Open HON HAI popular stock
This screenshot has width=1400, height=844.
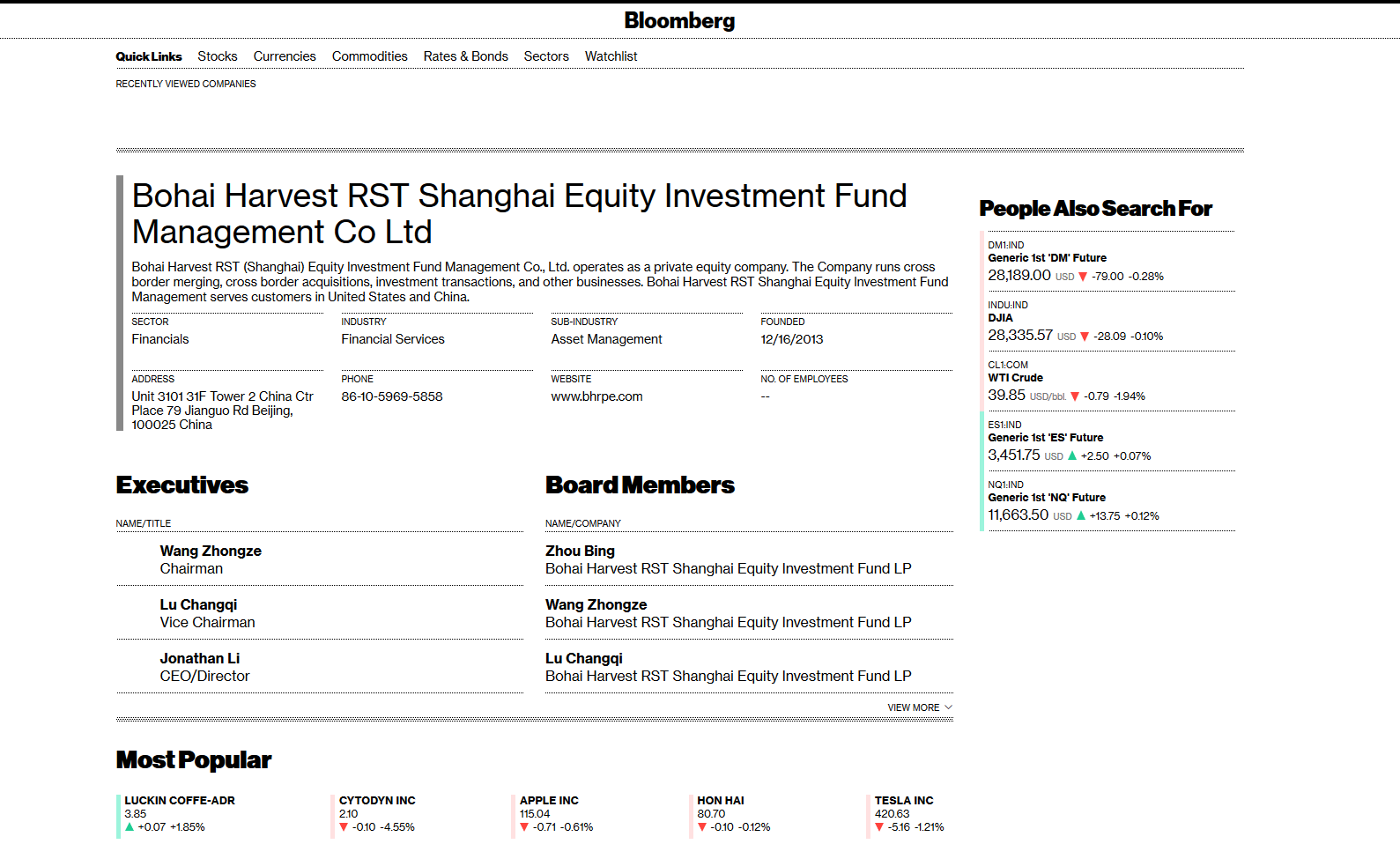tap(721, 801)
